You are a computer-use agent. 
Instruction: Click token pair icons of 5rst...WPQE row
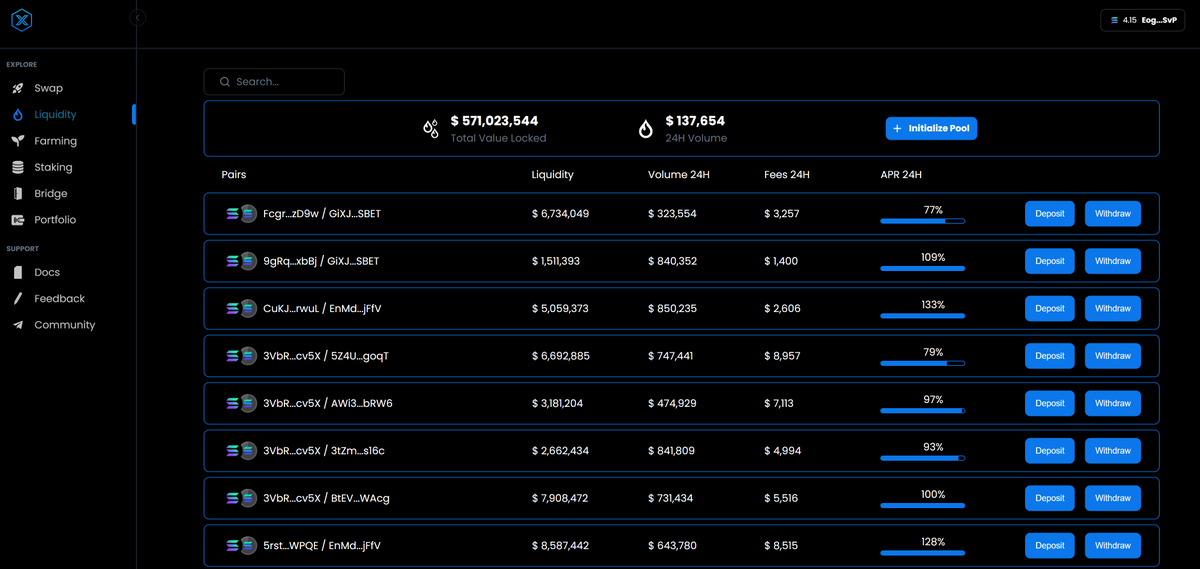241,545
